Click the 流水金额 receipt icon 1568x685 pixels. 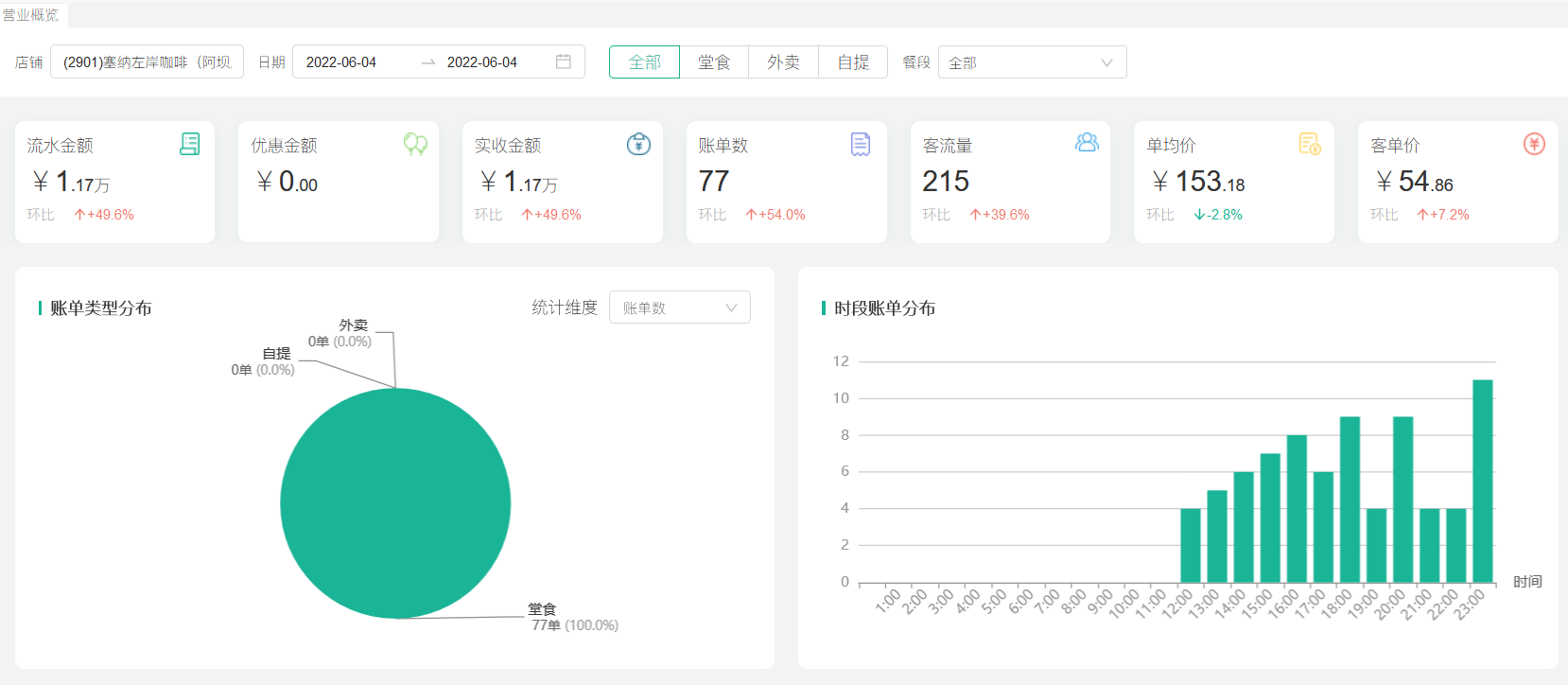[x=190, y=144]
